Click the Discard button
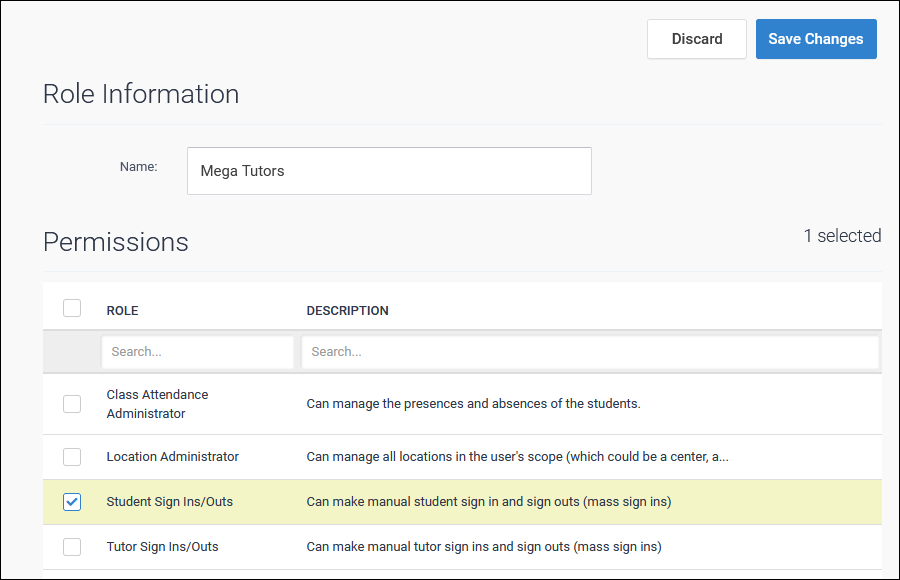 click(x=696, y=39)
